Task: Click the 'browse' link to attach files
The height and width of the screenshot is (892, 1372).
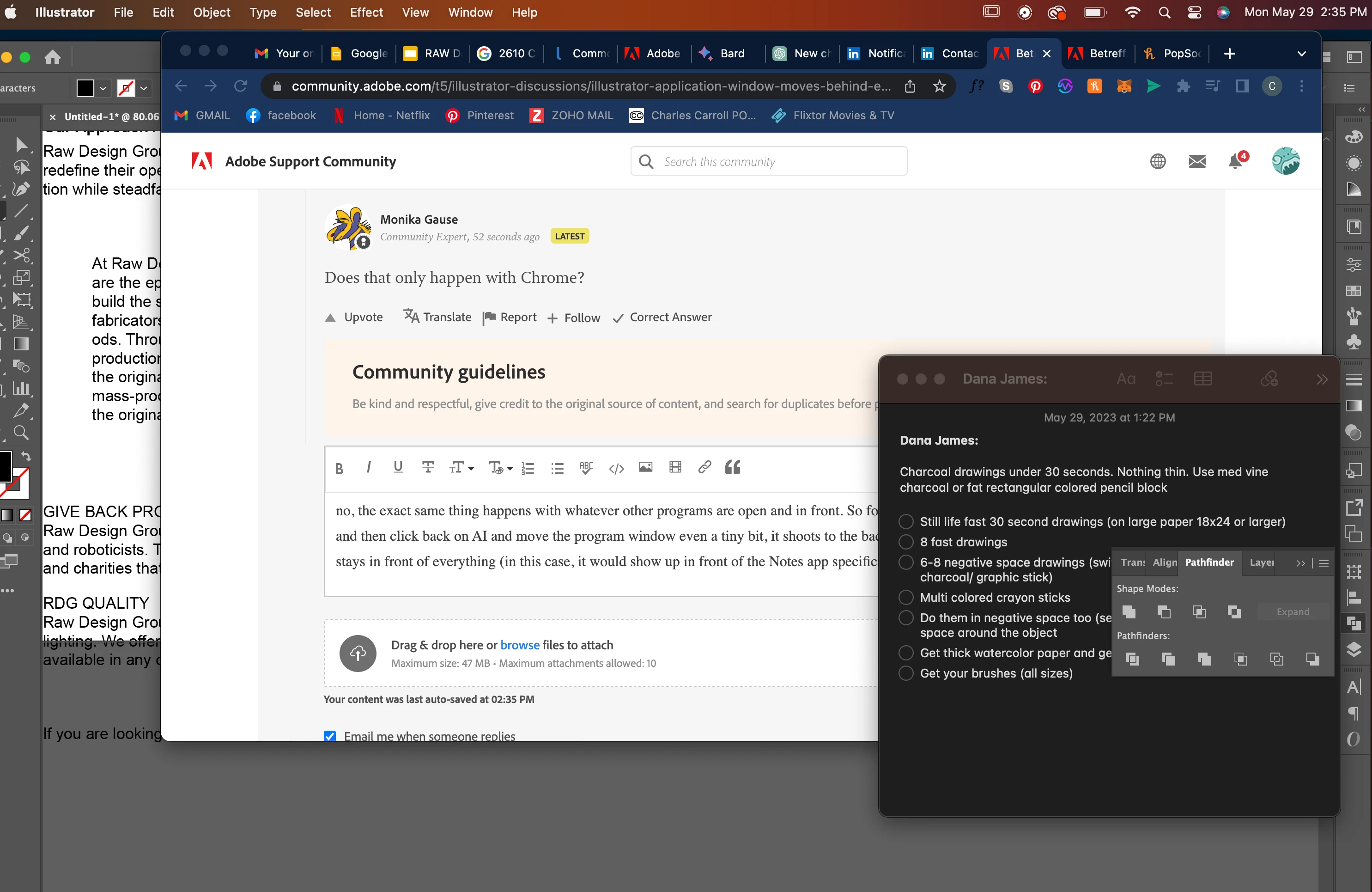Action: point(519,645)
